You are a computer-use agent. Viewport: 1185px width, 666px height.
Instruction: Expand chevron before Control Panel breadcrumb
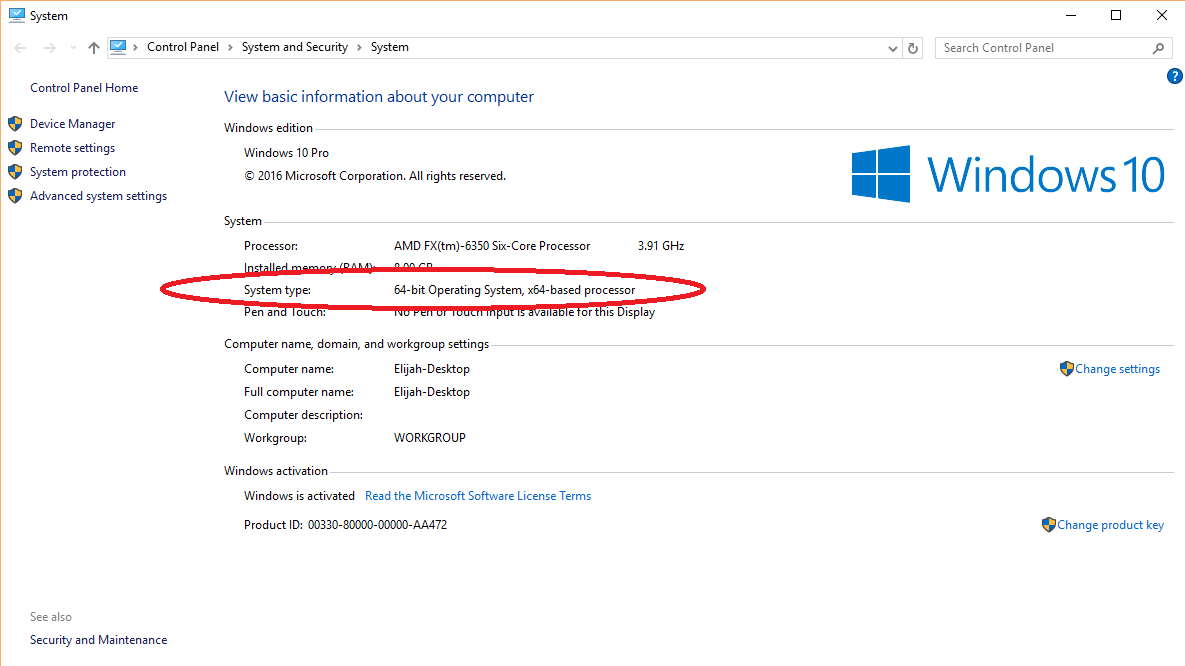135,47
